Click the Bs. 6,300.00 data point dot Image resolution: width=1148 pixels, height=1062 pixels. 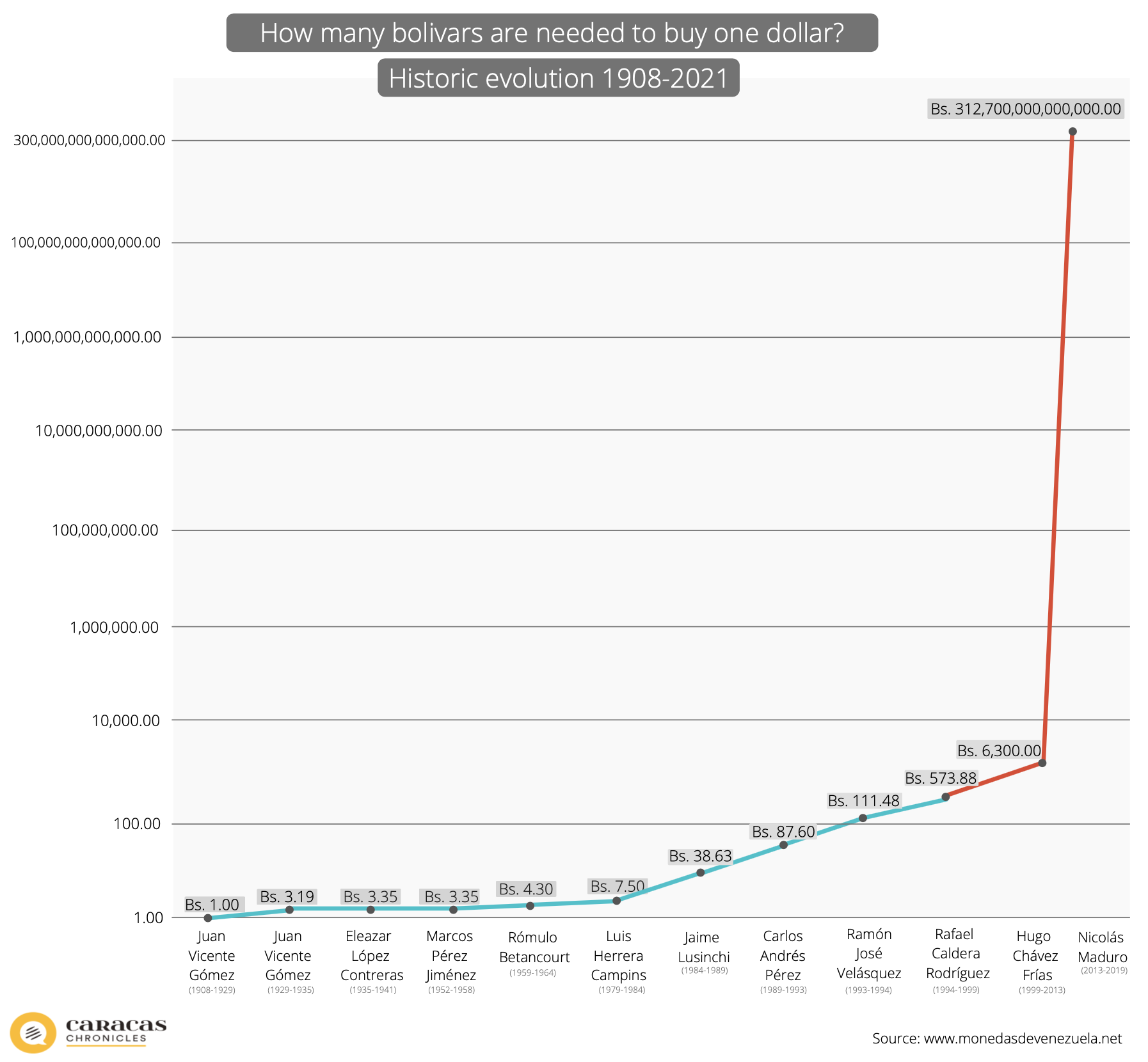coord(1042,763)
